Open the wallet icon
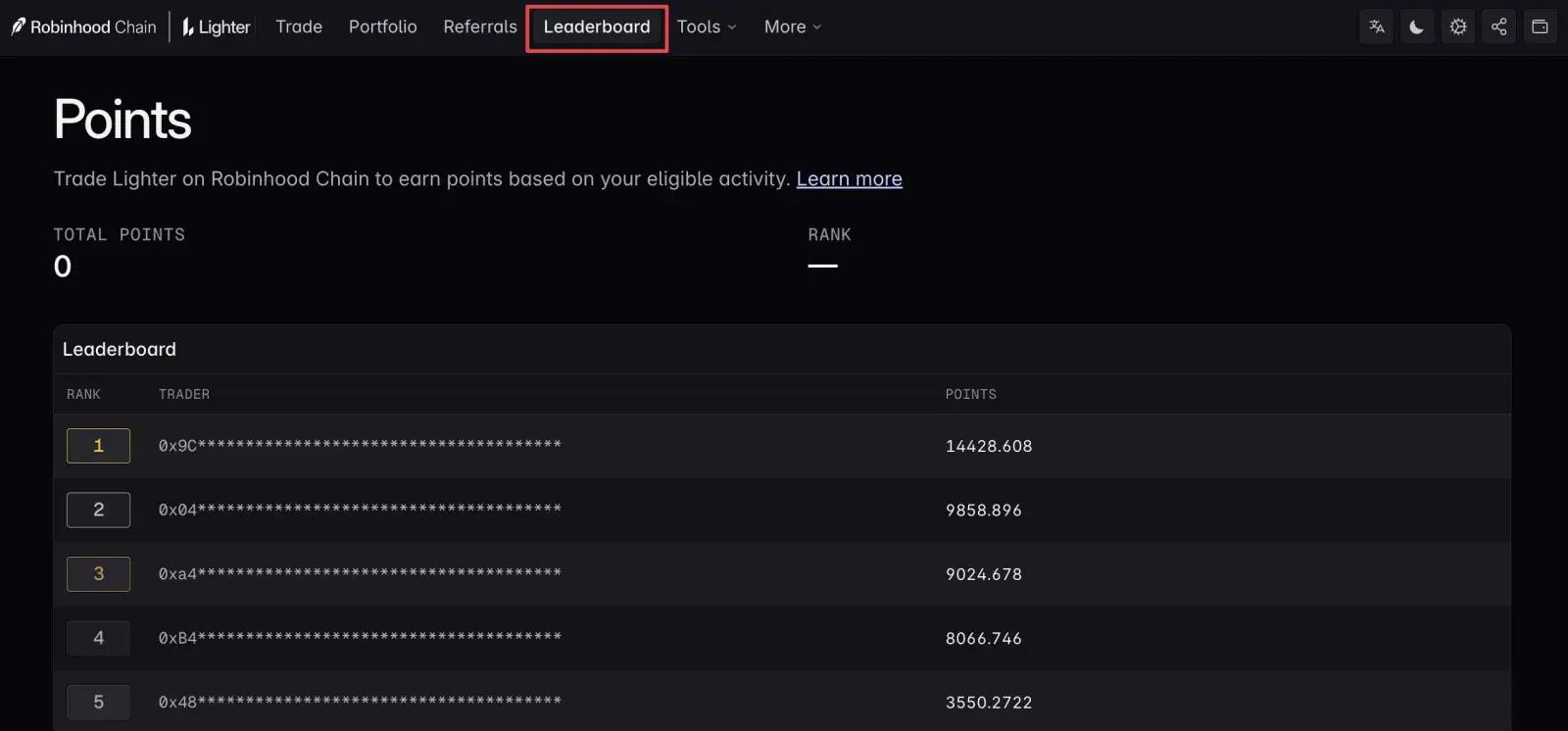The height and width of the screenshot is (731, 1568). pyautogui.click(x=1541, y=26)
